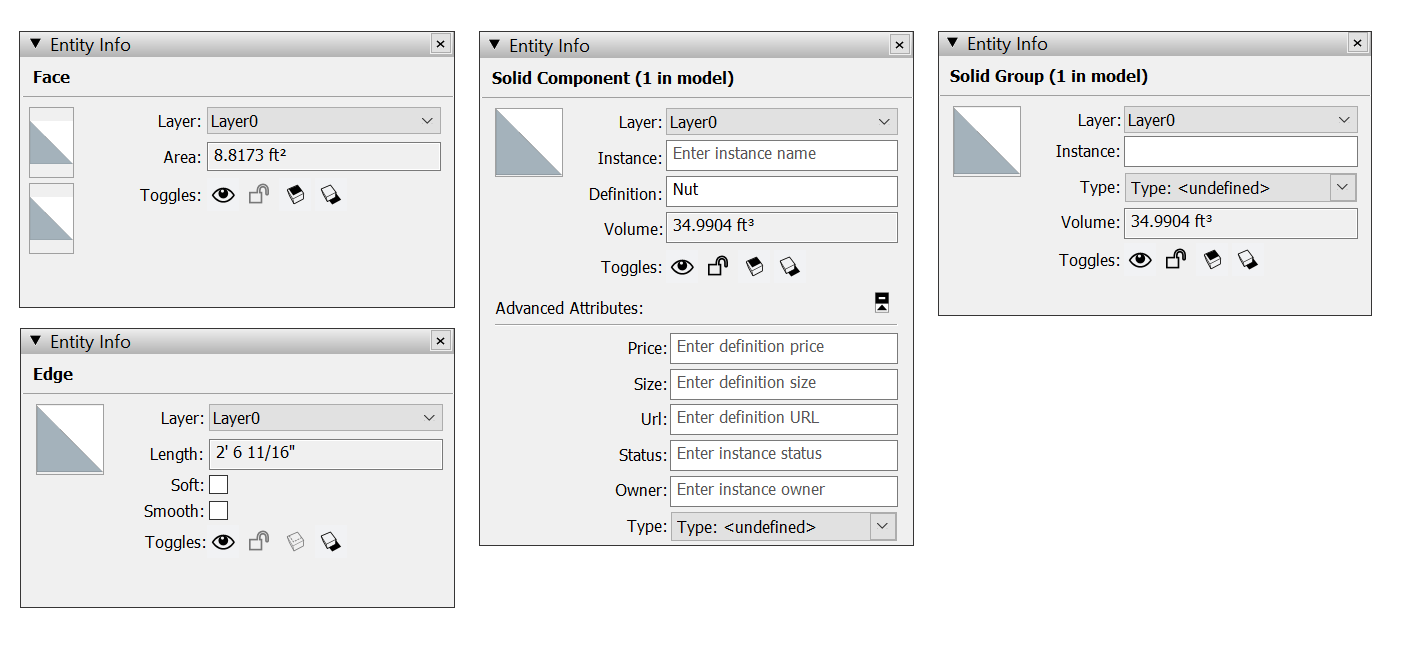The width and height of the screenshot is (1409, 645).
Task: Click material swatch in Solid Group panel
Action: (987, 141)
